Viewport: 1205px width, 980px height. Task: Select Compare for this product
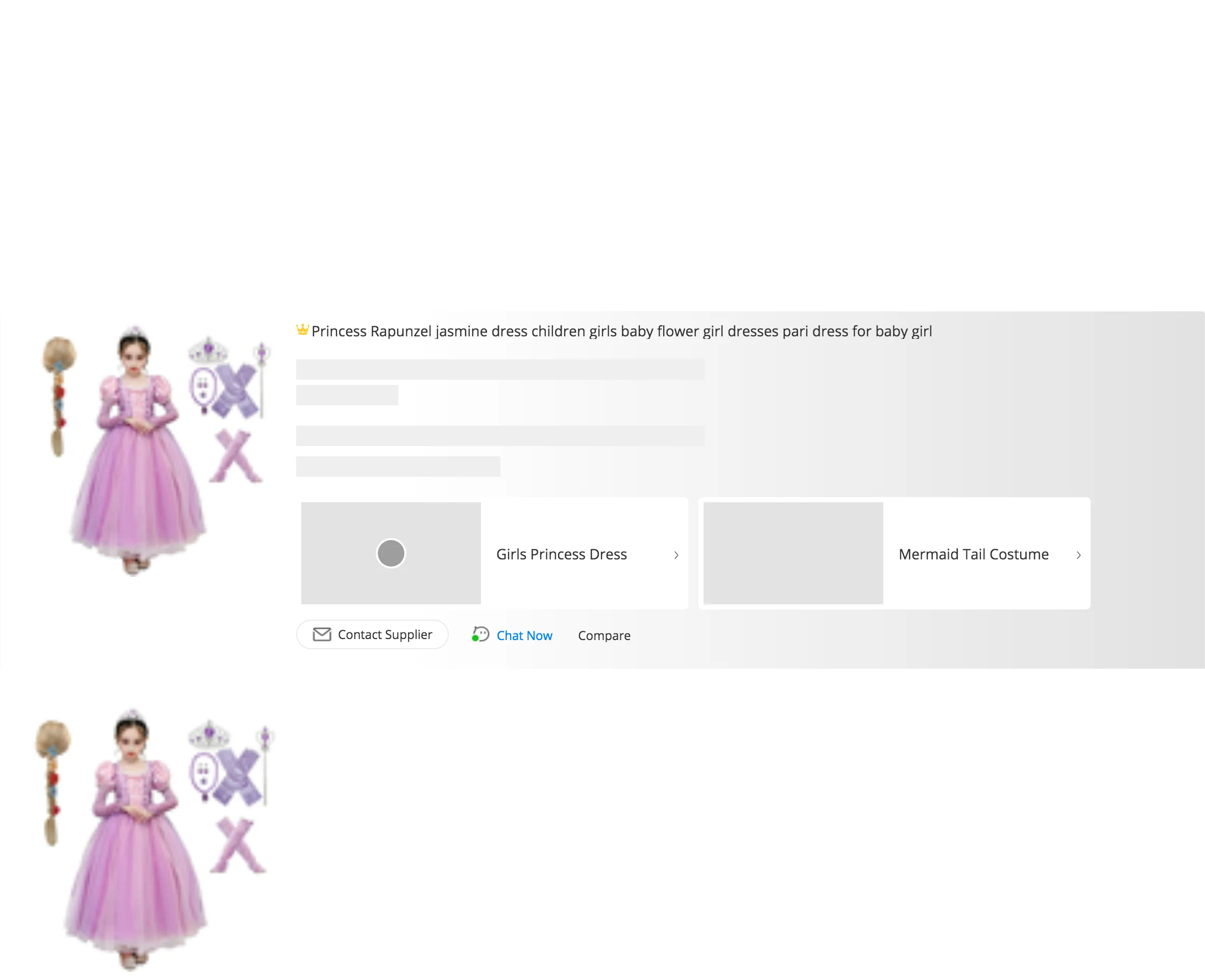604,635
